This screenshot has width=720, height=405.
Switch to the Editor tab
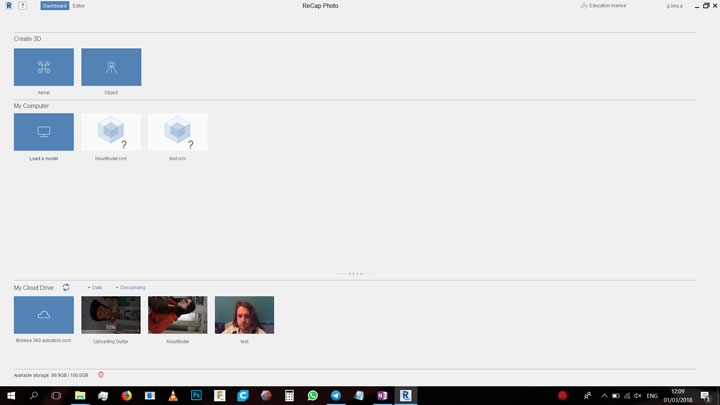coord(79,6)
